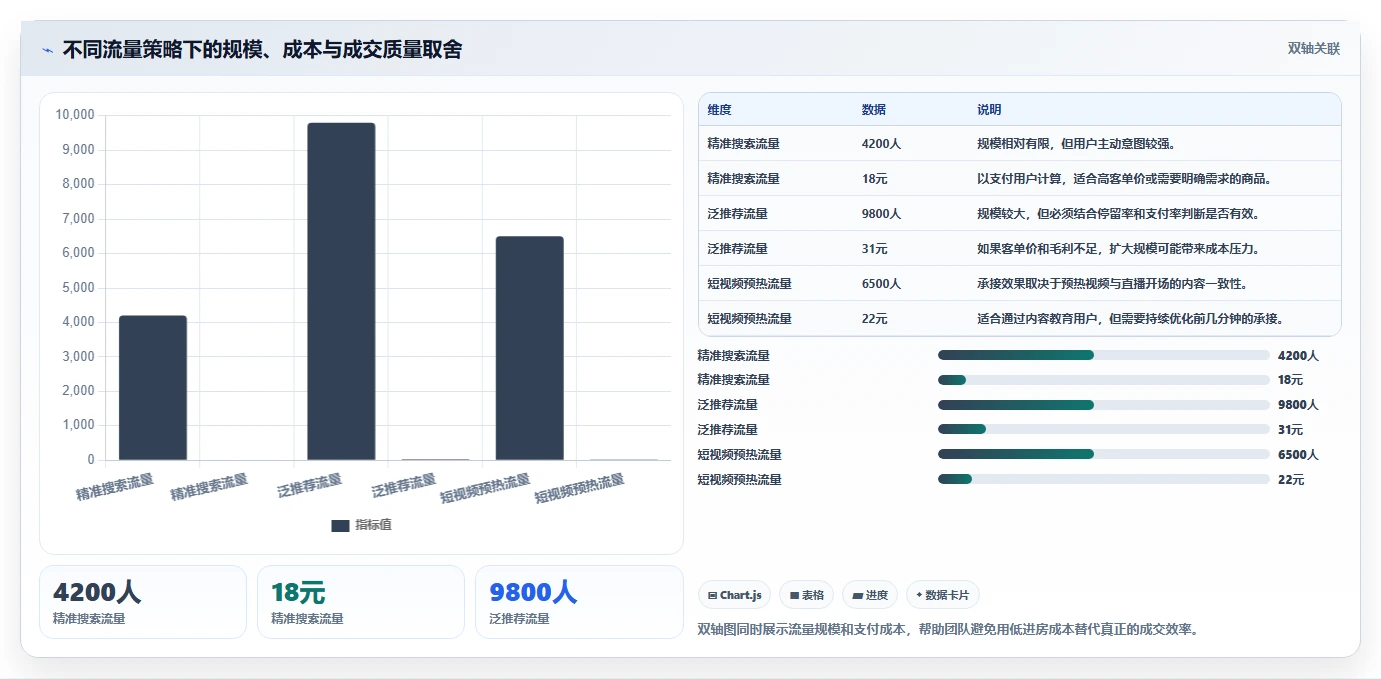
Task: Toggle the 指标值 legend item under the chart
Action: 361,525
